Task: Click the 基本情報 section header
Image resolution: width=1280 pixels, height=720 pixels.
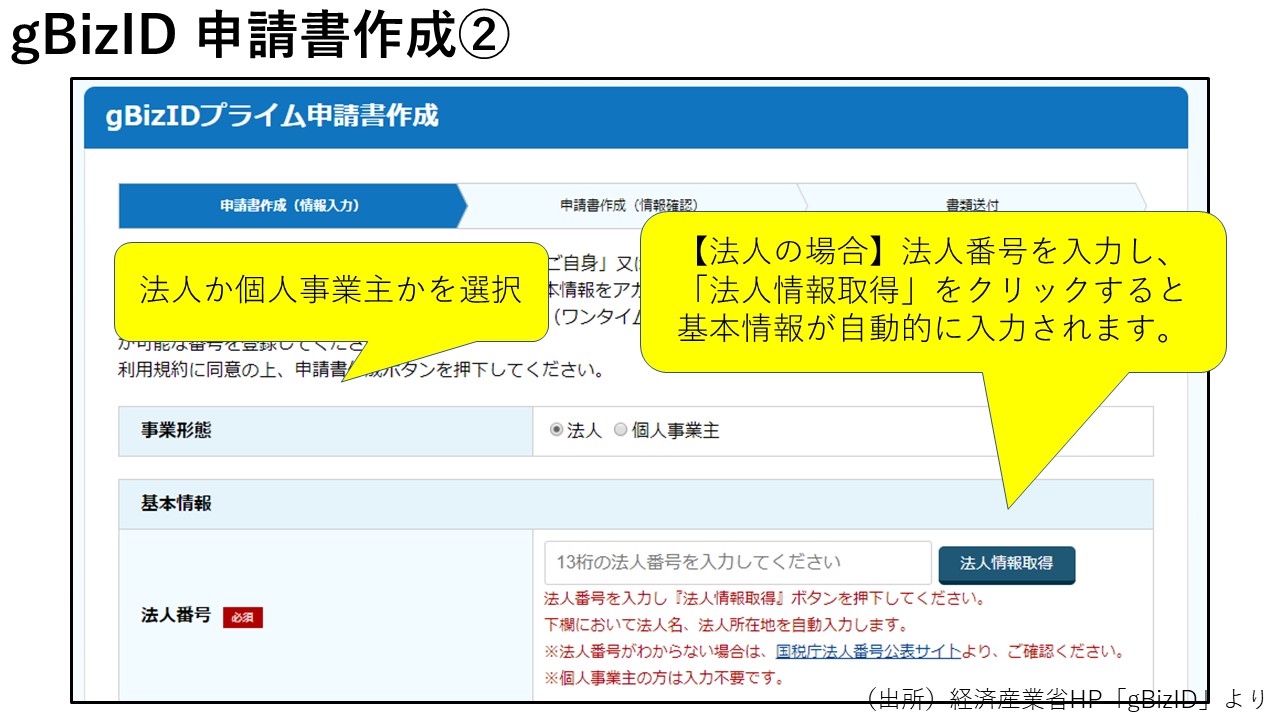Action: (176, 504)
